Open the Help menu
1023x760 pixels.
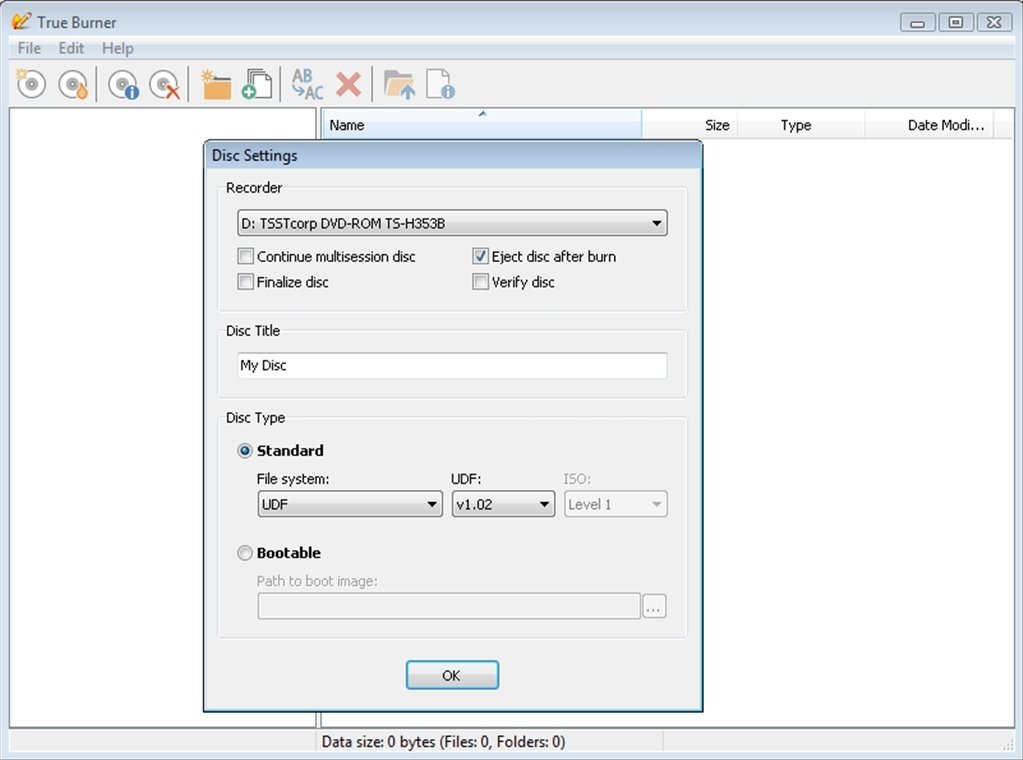tap(117, 48)
